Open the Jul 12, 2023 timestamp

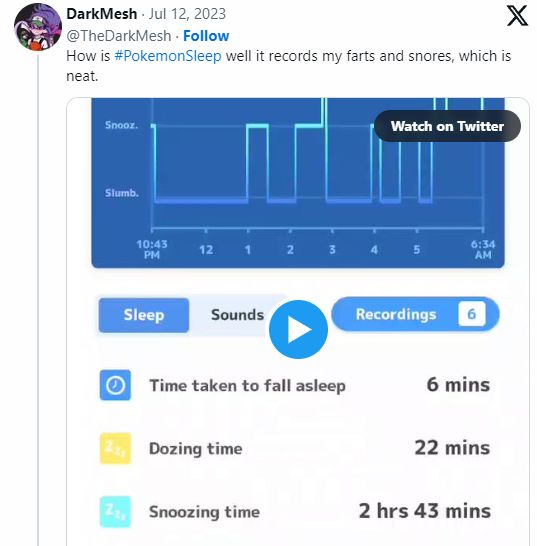(187, 14)
